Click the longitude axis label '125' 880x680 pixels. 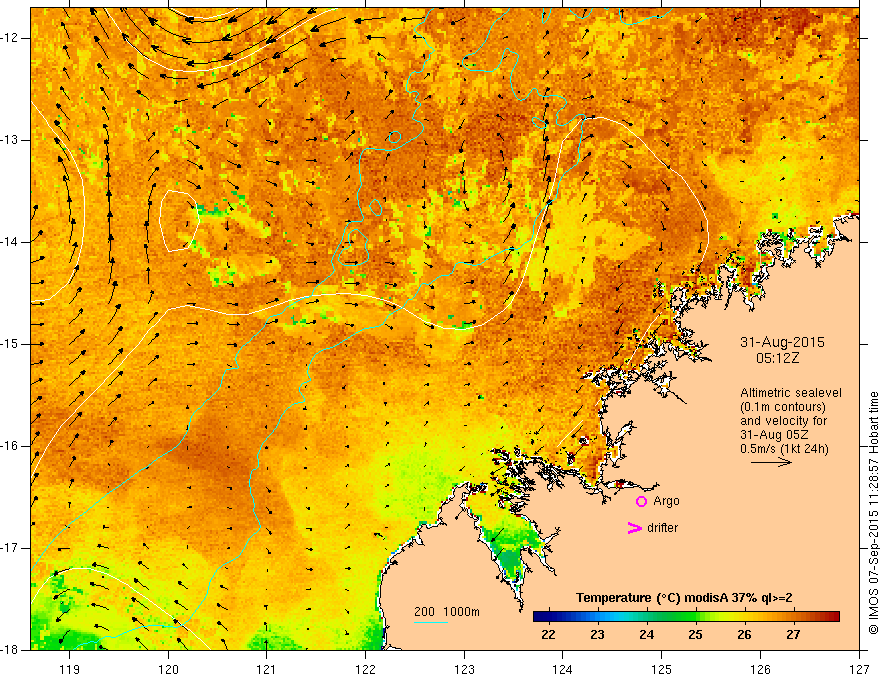click(662, 669)
